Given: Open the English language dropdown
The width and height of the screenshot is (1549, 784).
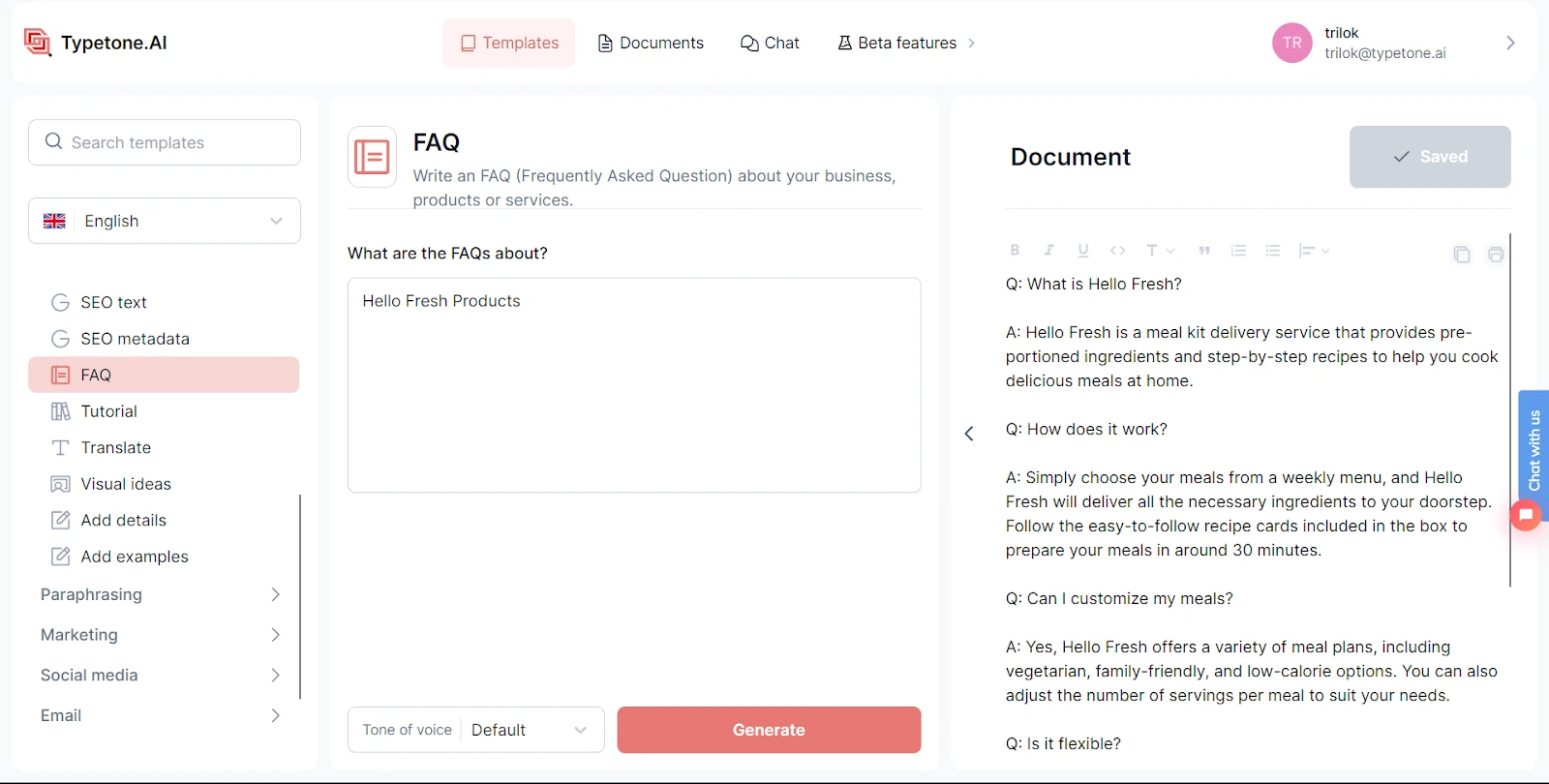Looking at the screenshot, I should [x=165, y=221].
